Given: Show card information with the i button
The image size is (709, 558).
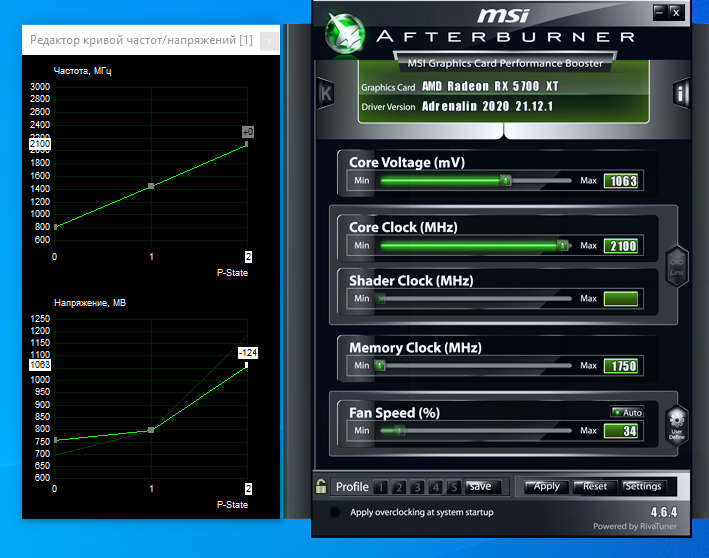Looking at the screenshot, I should point(681,94).
